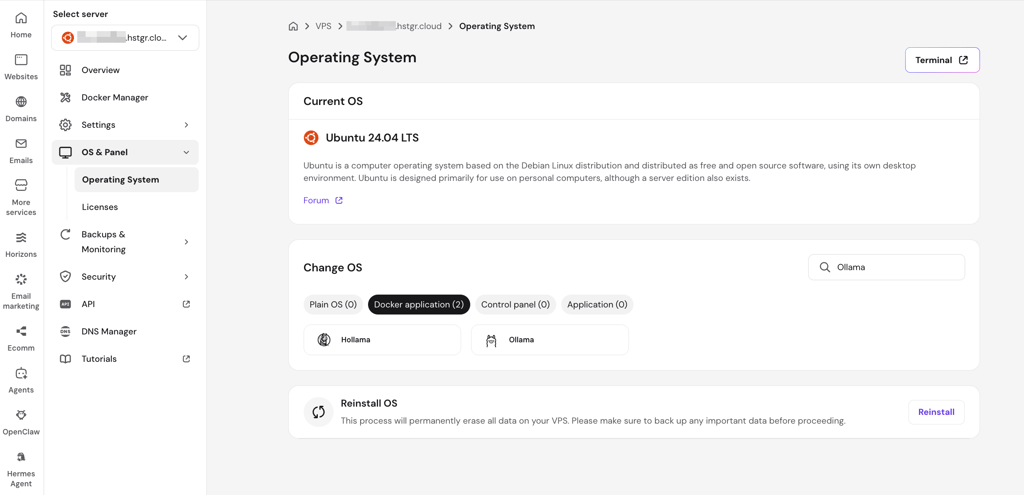
Task: Click the Security shield icon
Action: (x=65, y=277)
